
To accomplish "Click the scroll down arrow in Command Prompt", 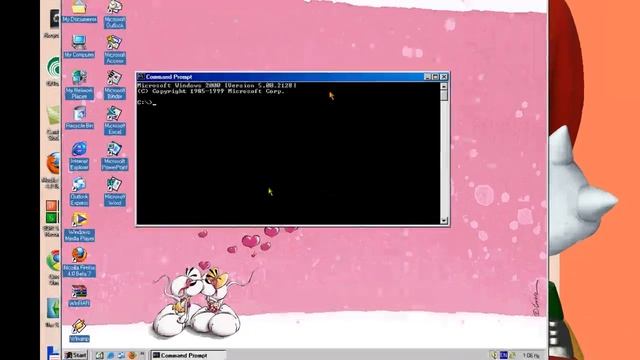I will click(444, 220).
